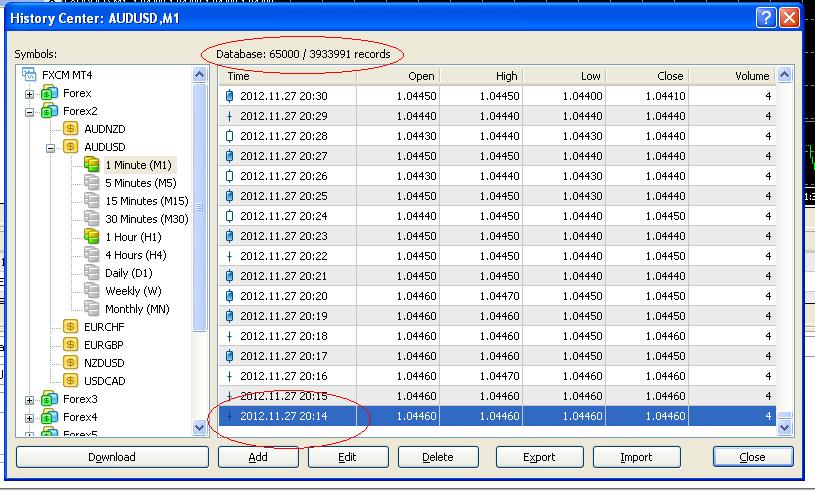
Task: Click the AUDUSD dollar symbol icon
Action: point(71,147)
